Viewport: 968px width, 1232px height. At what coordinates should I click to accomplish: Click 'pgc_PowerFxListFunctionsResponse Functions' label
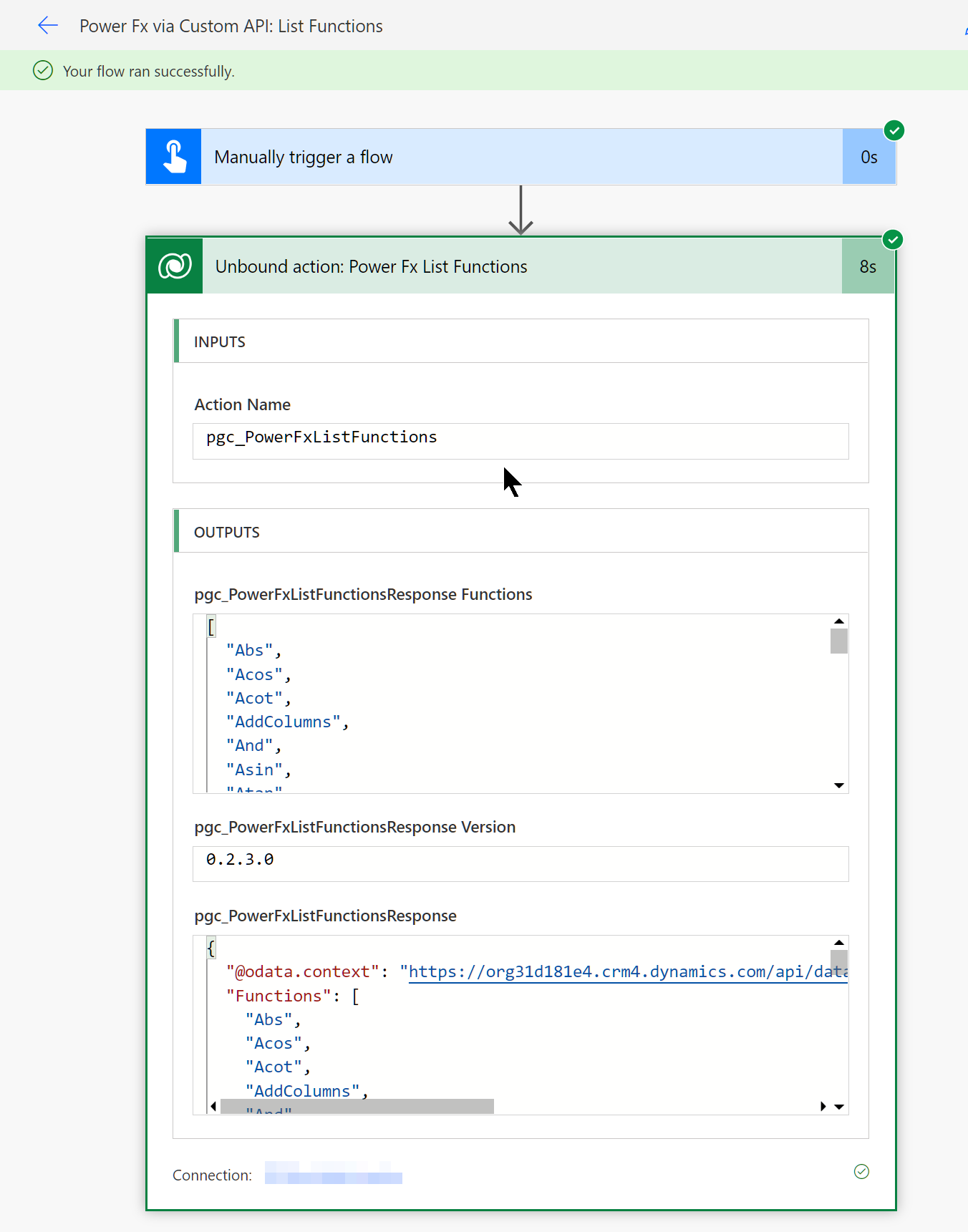363,594
